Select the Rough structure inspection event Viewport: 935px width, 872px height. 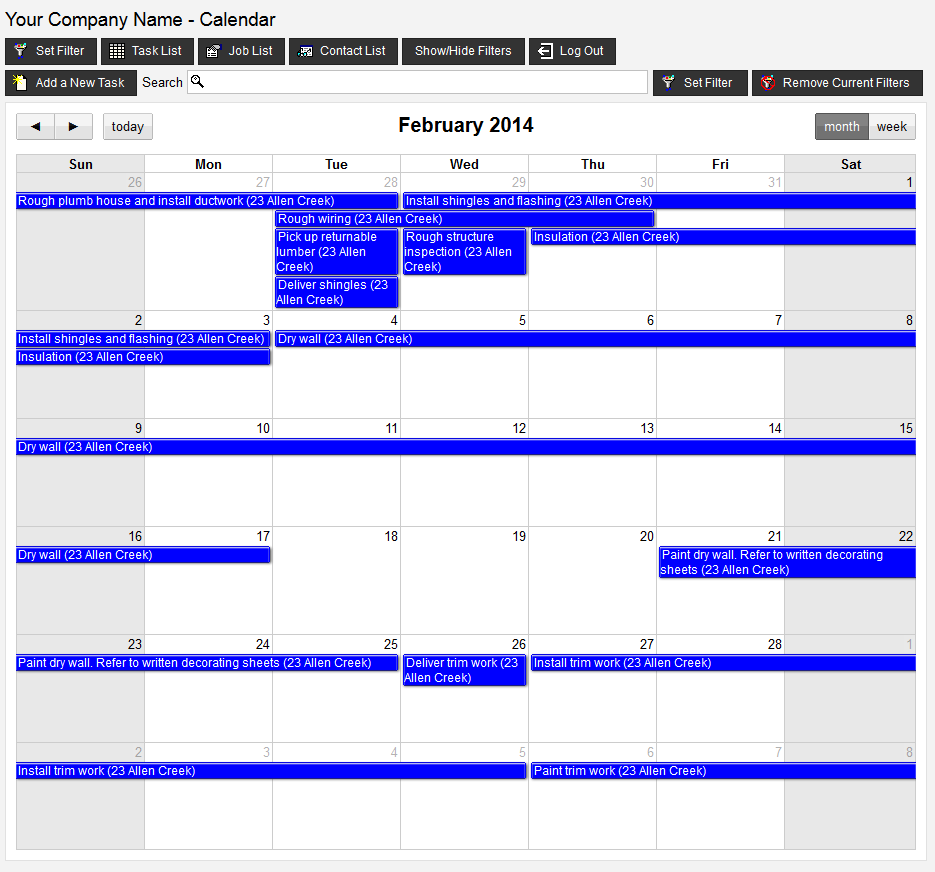(464, 252)
